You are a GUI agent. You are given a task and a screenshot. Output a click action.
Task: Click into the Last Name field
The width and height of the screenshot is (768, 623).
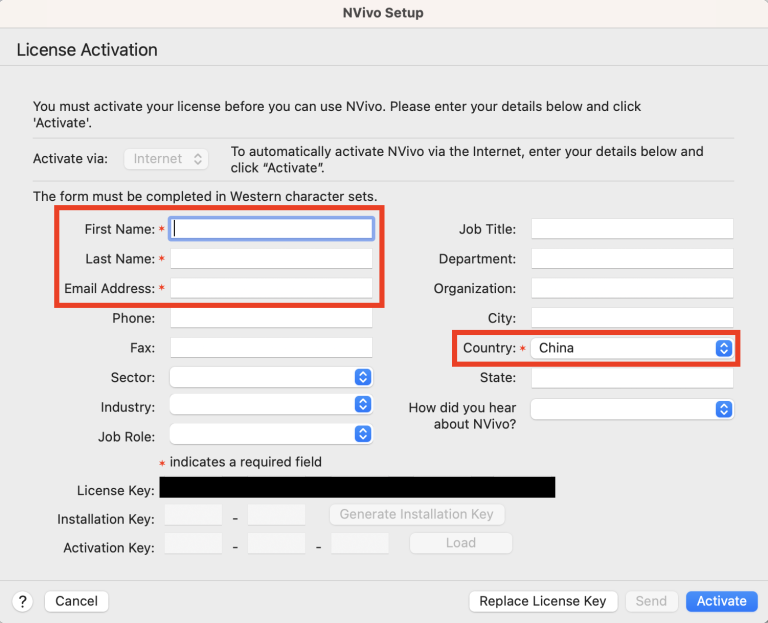click(x=272, y=259)
